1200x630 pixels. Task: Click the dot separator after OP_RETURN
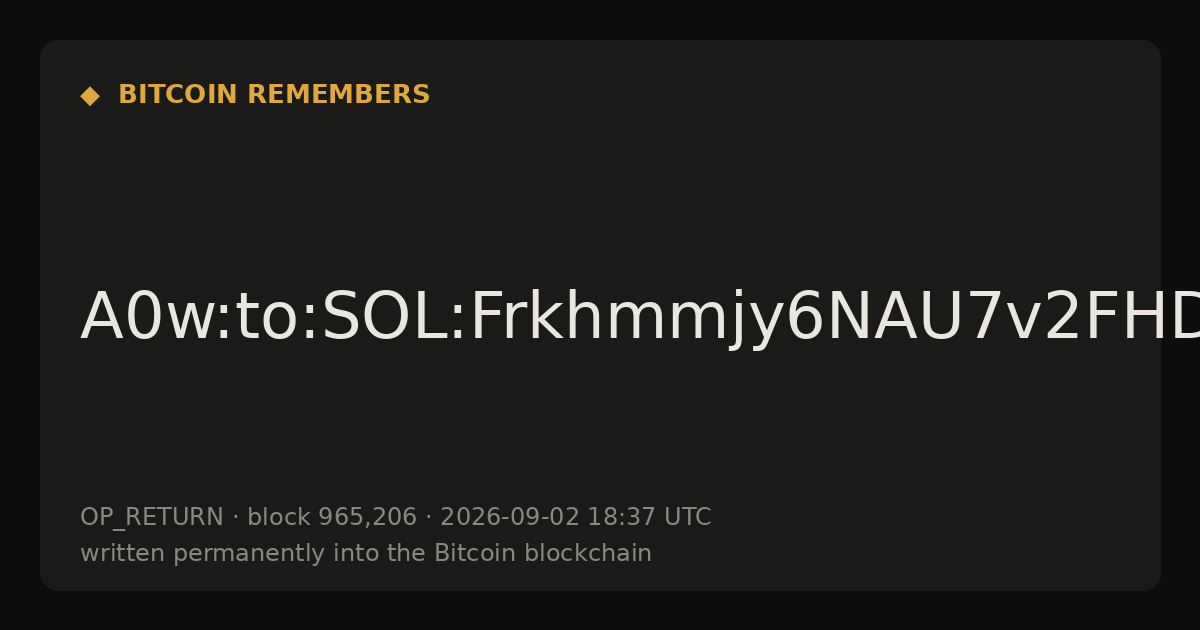coord(236,518)
